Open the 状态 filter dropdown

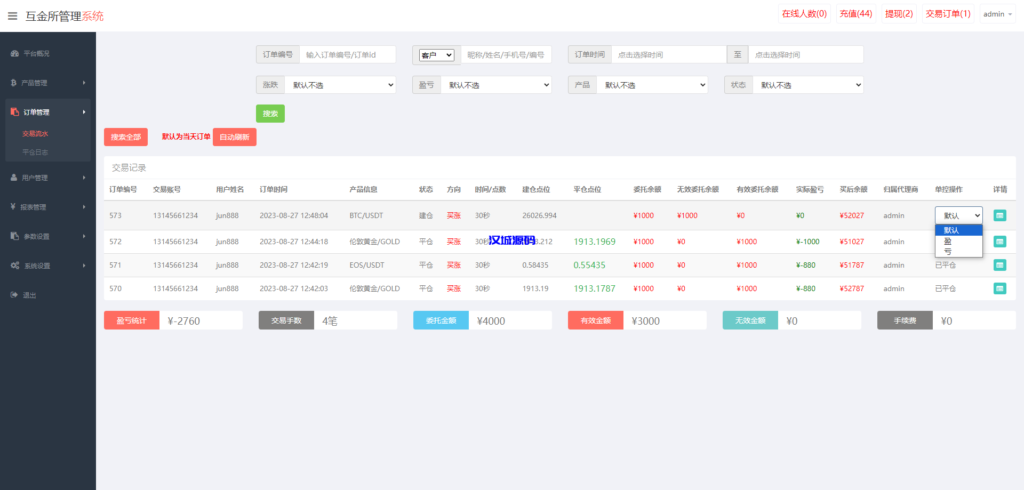point(807,86)
